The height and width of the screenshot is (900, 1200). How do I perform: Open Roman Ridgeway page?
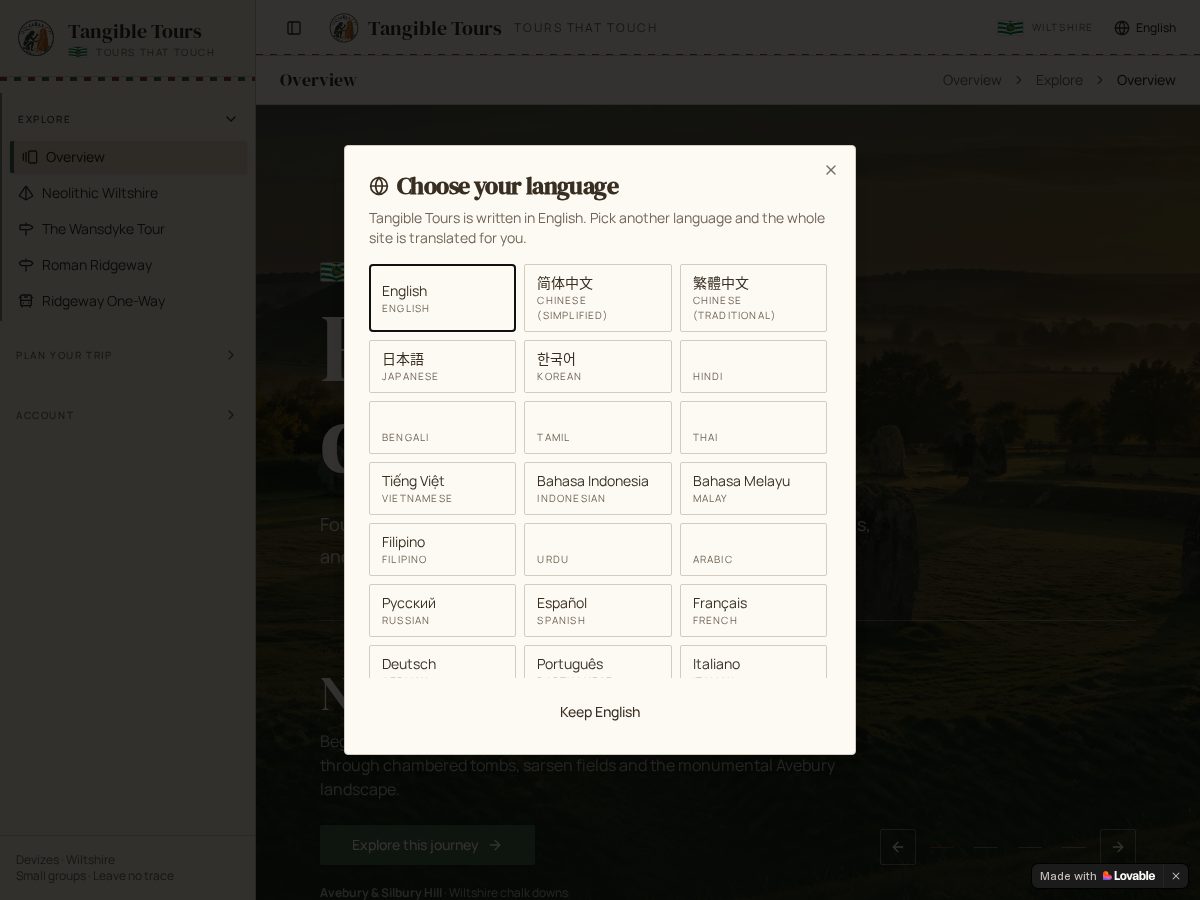[129, 265]
